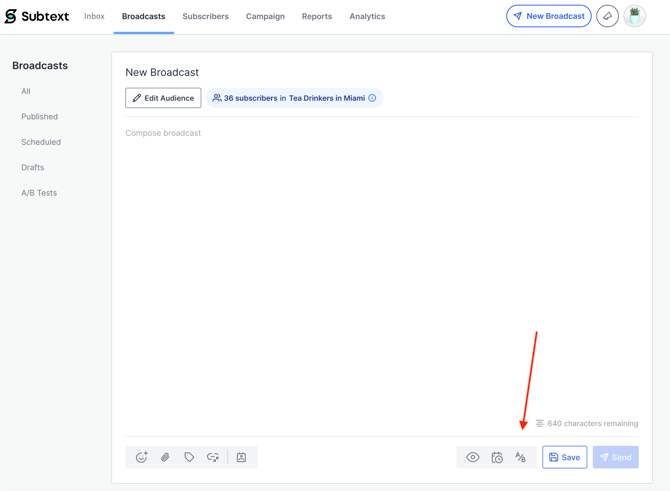Click the New Broadcast page heading
The height and width of the screenshot is (491, 670).
click(x=162, y=72)
